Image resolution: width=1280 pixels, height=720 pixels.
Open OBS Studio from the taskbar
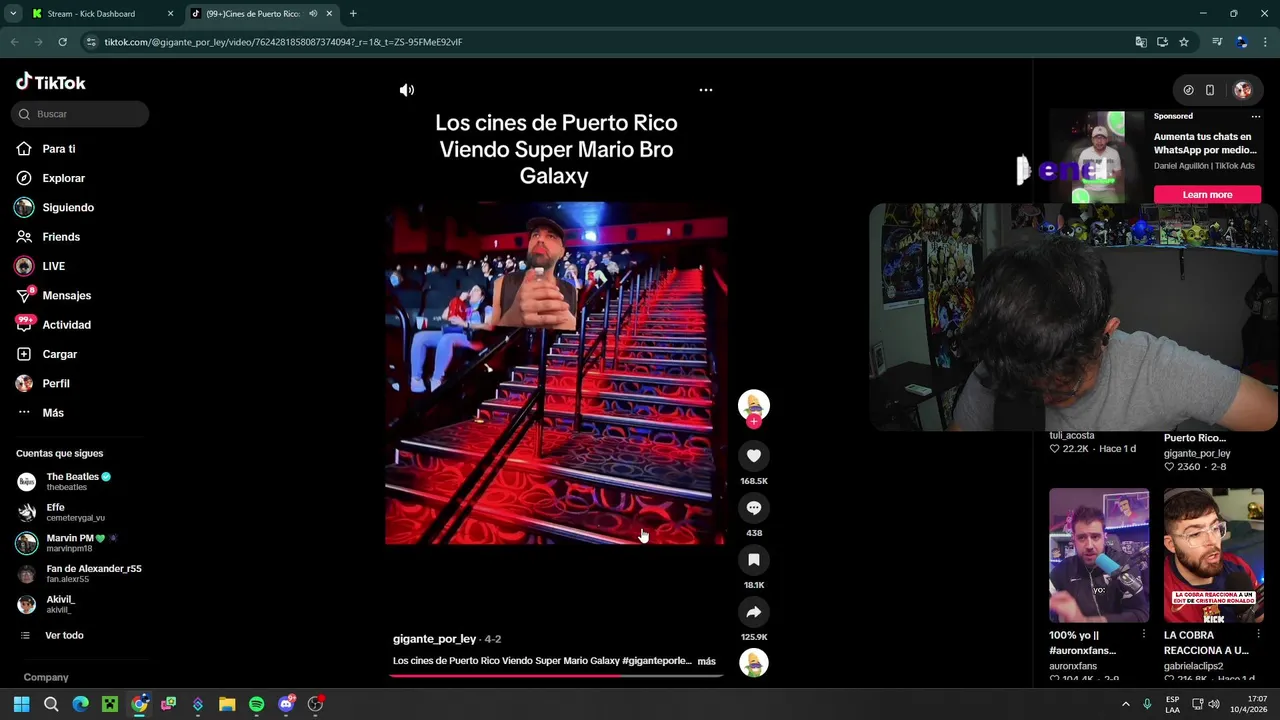pyautogui.click(x=316, y=704)
